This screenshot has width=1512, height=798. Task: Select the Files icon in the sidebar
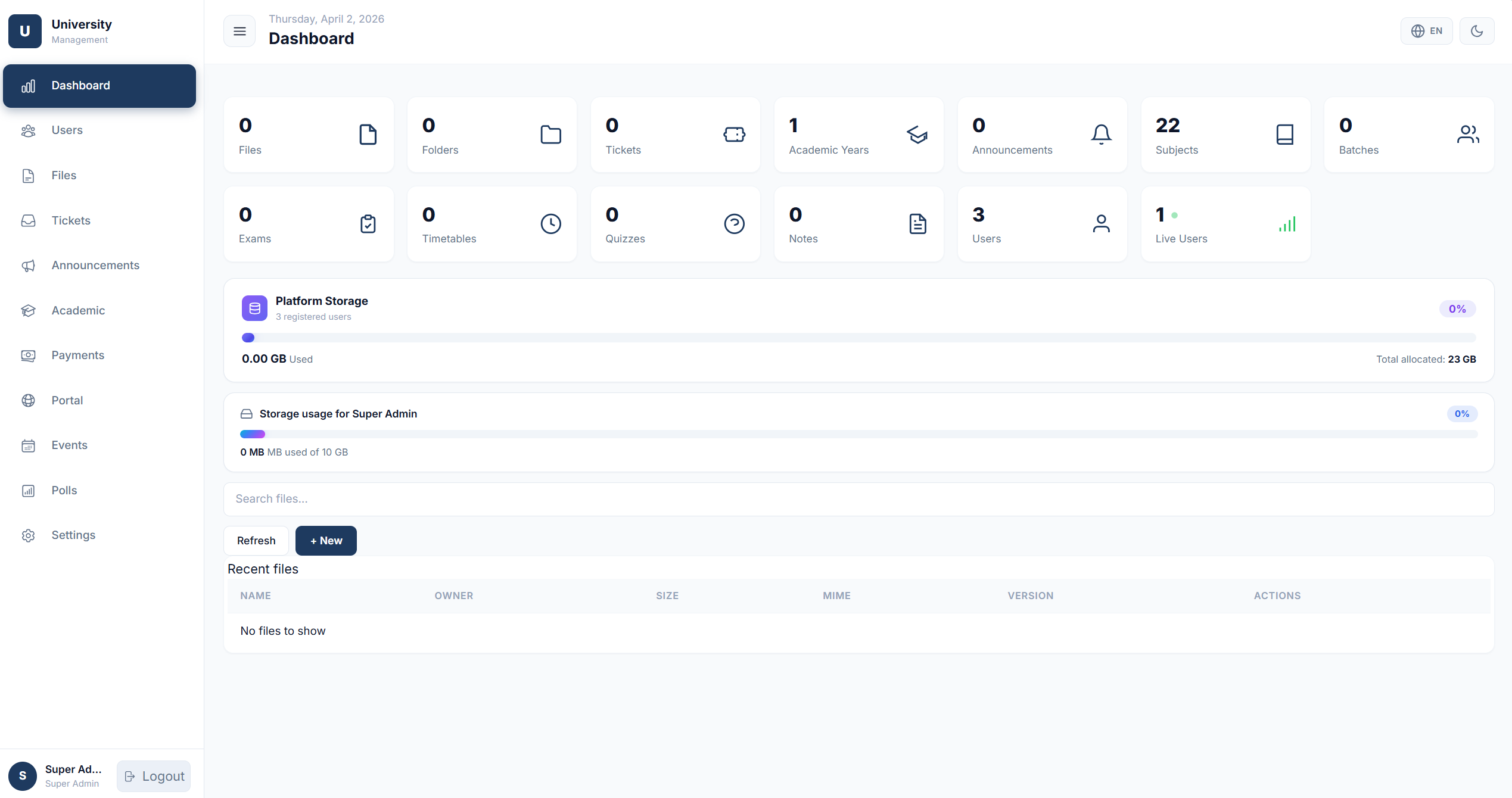(29, 175)
